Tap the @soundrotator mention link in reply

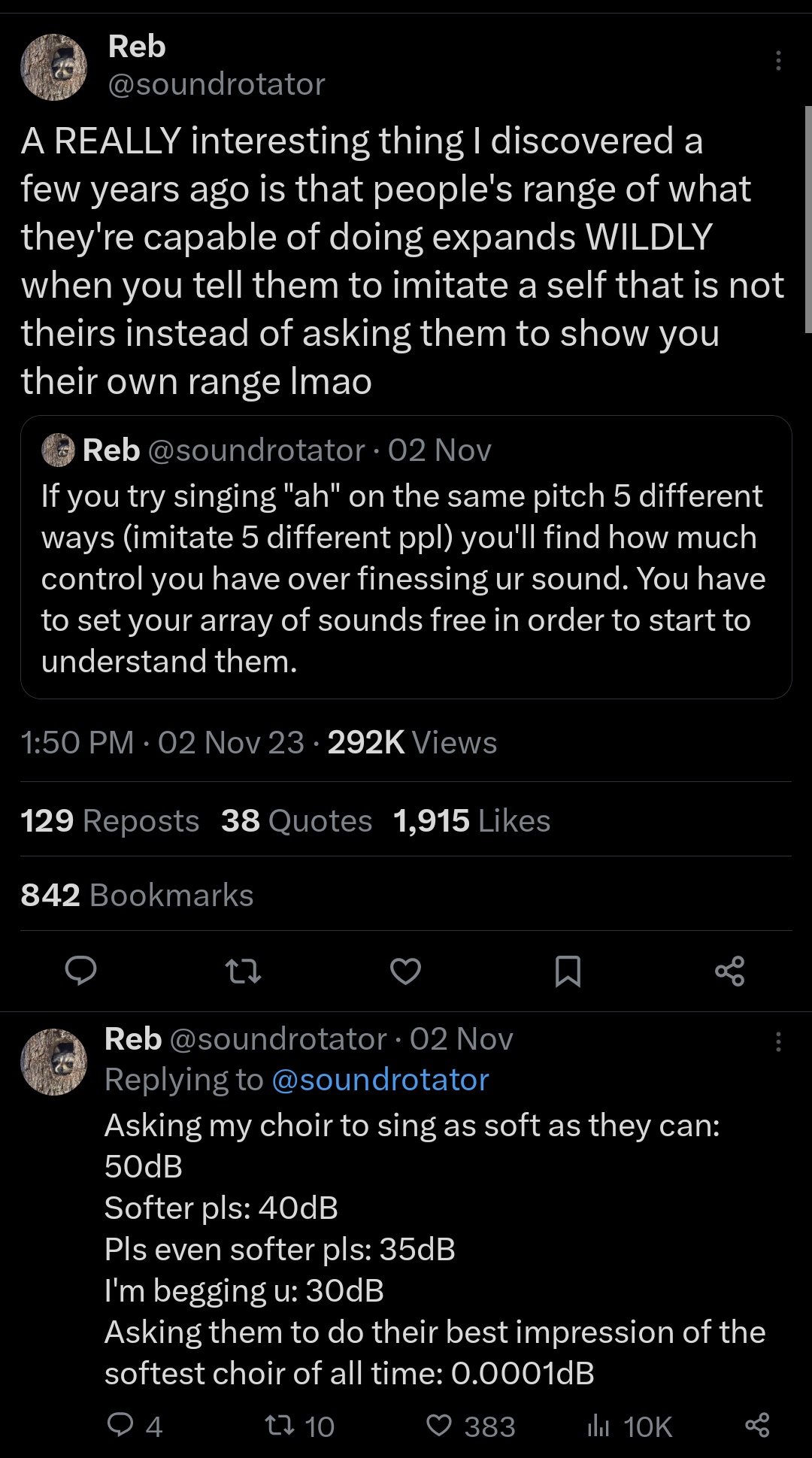tap(380, 1080)
